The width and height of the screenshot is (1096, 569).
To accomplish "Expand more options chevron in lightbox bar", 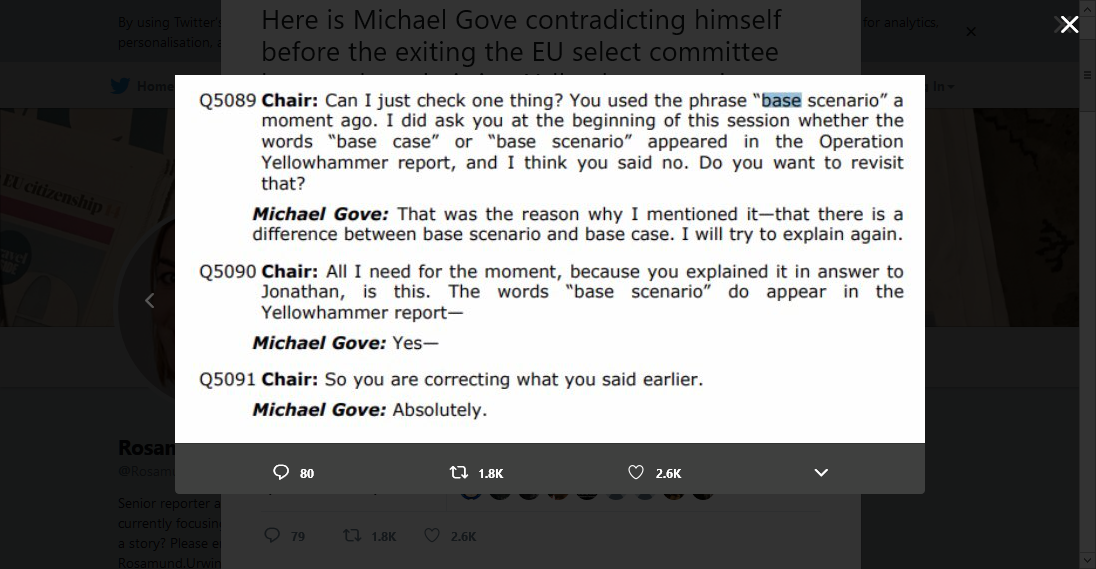I will (821, 472).
